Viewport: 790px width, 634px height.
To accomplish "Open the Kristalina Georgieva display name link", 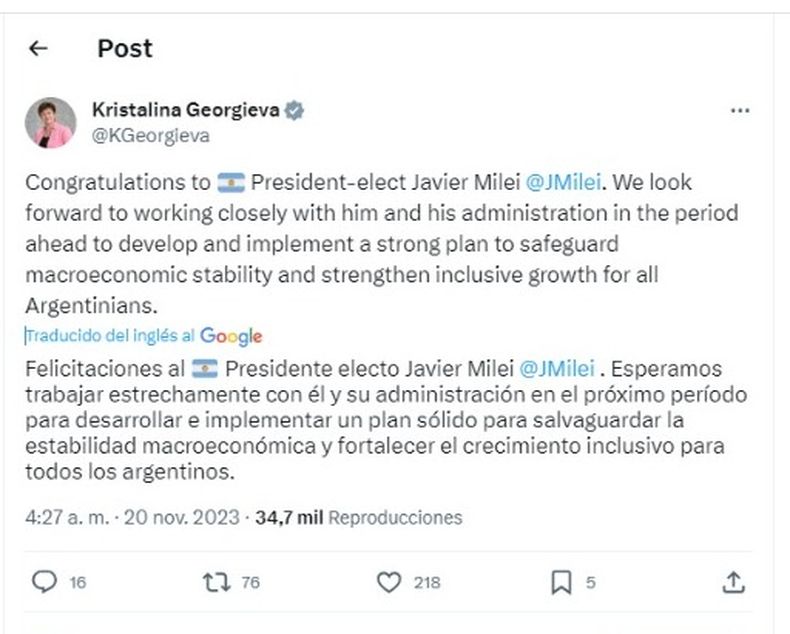I will tap(186, 111).
